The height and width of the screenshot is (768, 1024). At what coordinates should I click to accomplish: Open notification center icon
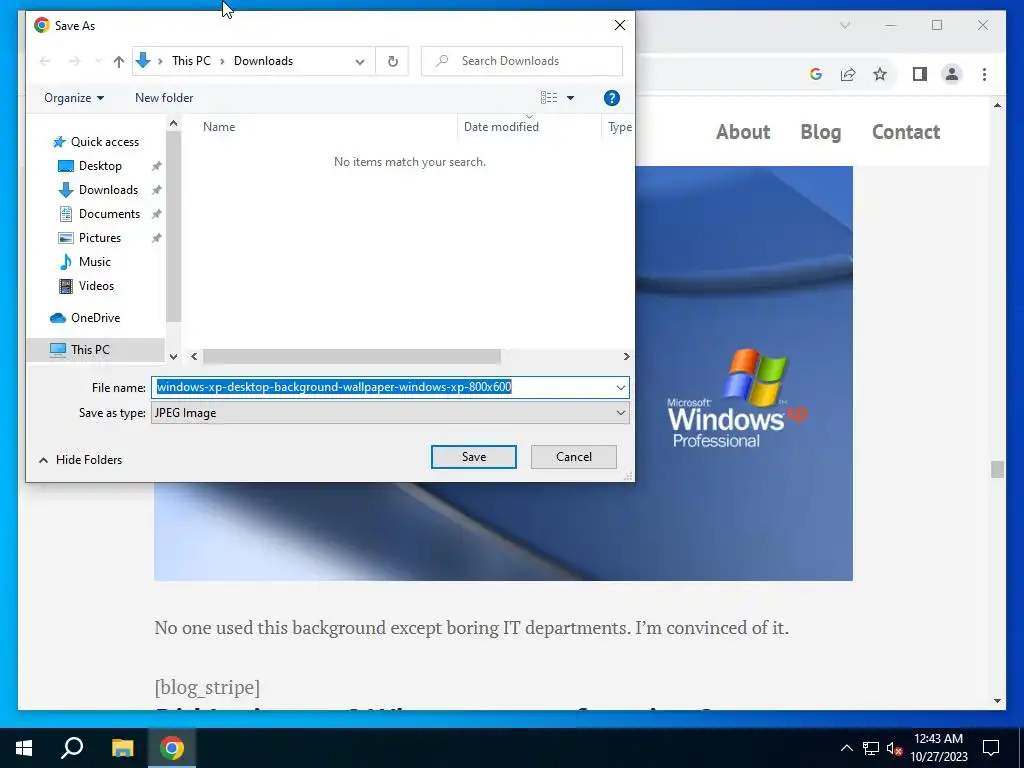coord(991,748)
